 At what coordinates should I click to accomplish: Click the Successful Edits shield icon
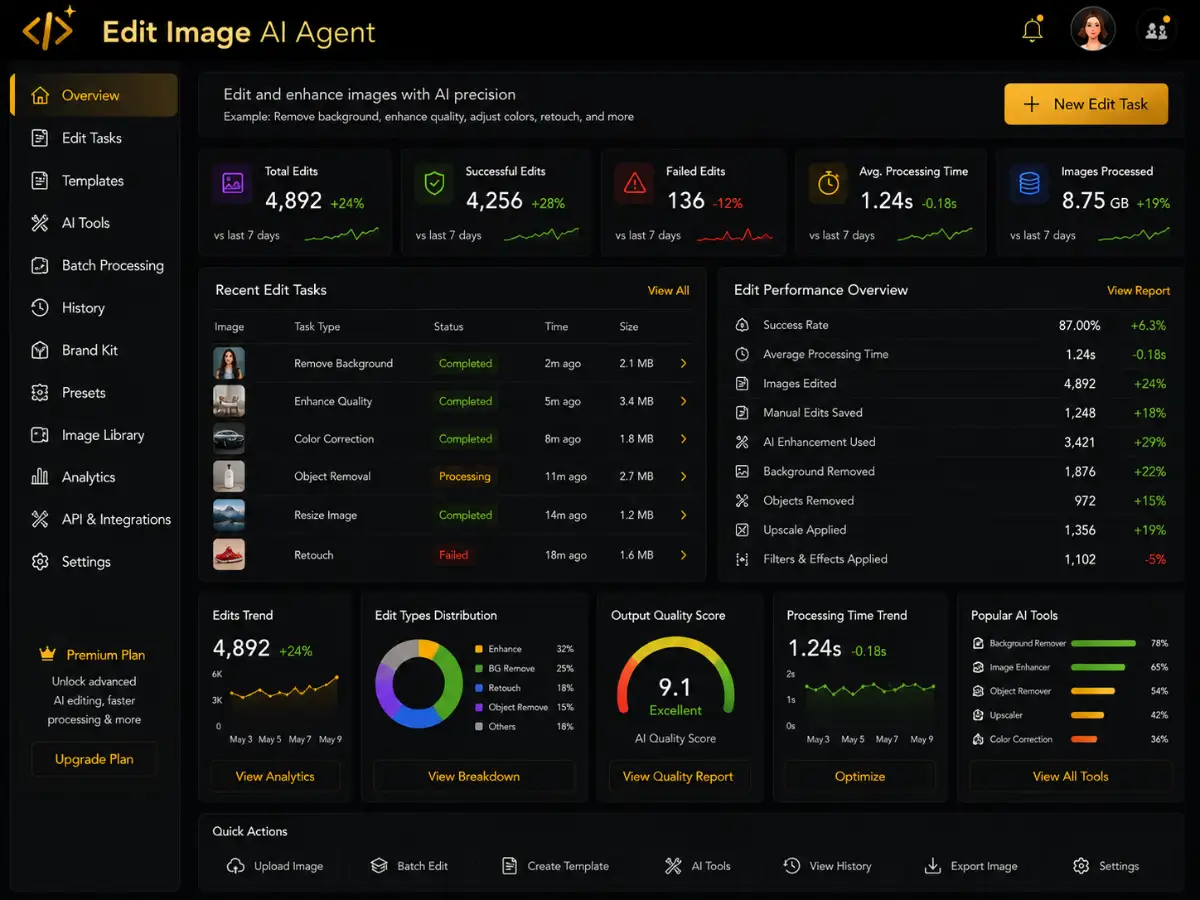(x=434, y=185)
